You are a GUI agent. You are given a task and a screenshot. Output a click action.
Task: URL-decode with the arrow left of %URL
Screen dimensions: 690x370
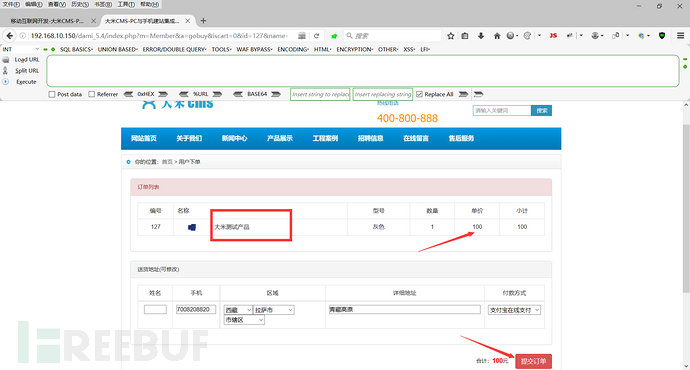(x=184, y=94)
